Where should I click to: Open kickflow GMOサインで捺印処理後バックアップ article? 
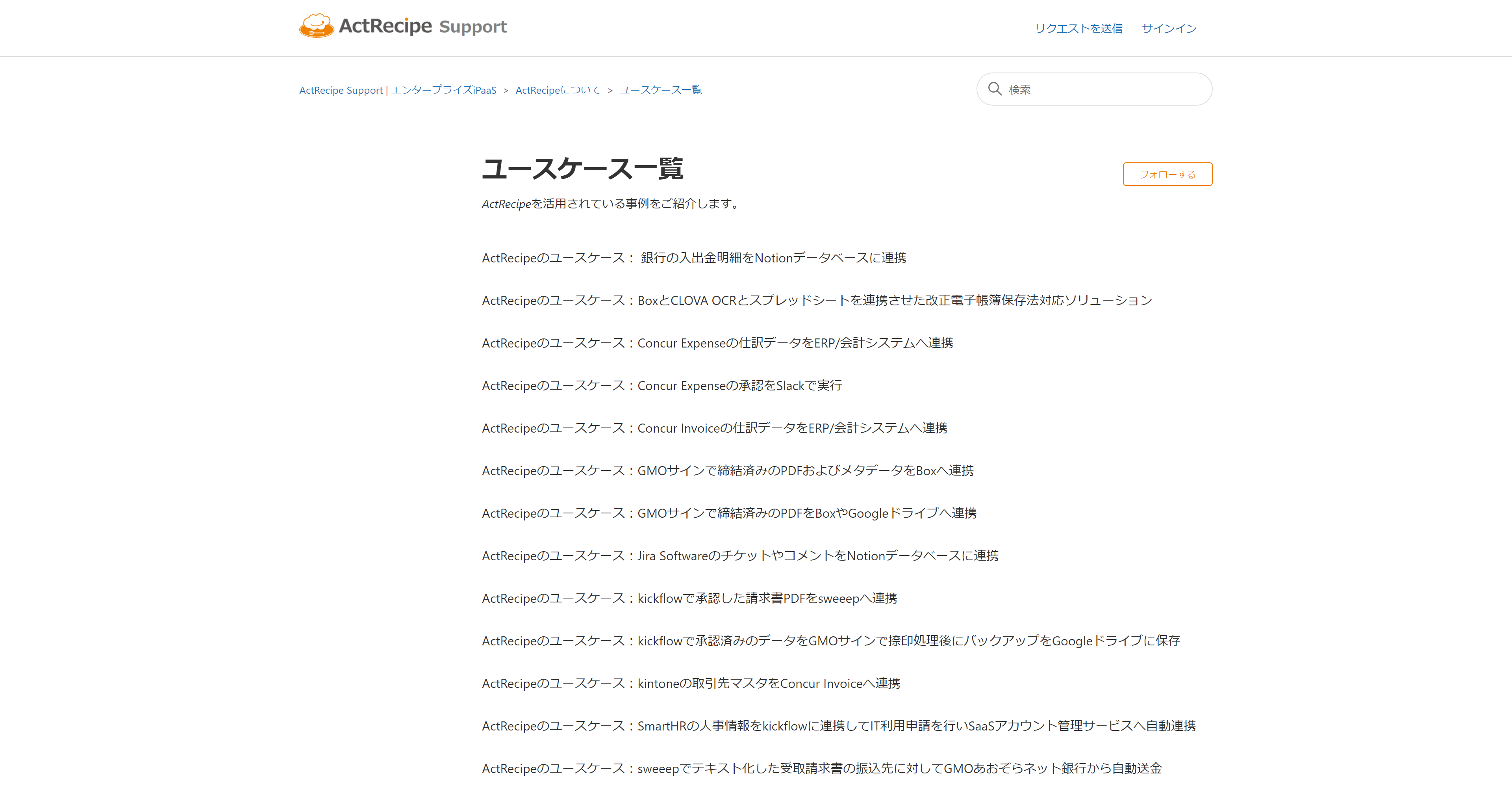831,641
